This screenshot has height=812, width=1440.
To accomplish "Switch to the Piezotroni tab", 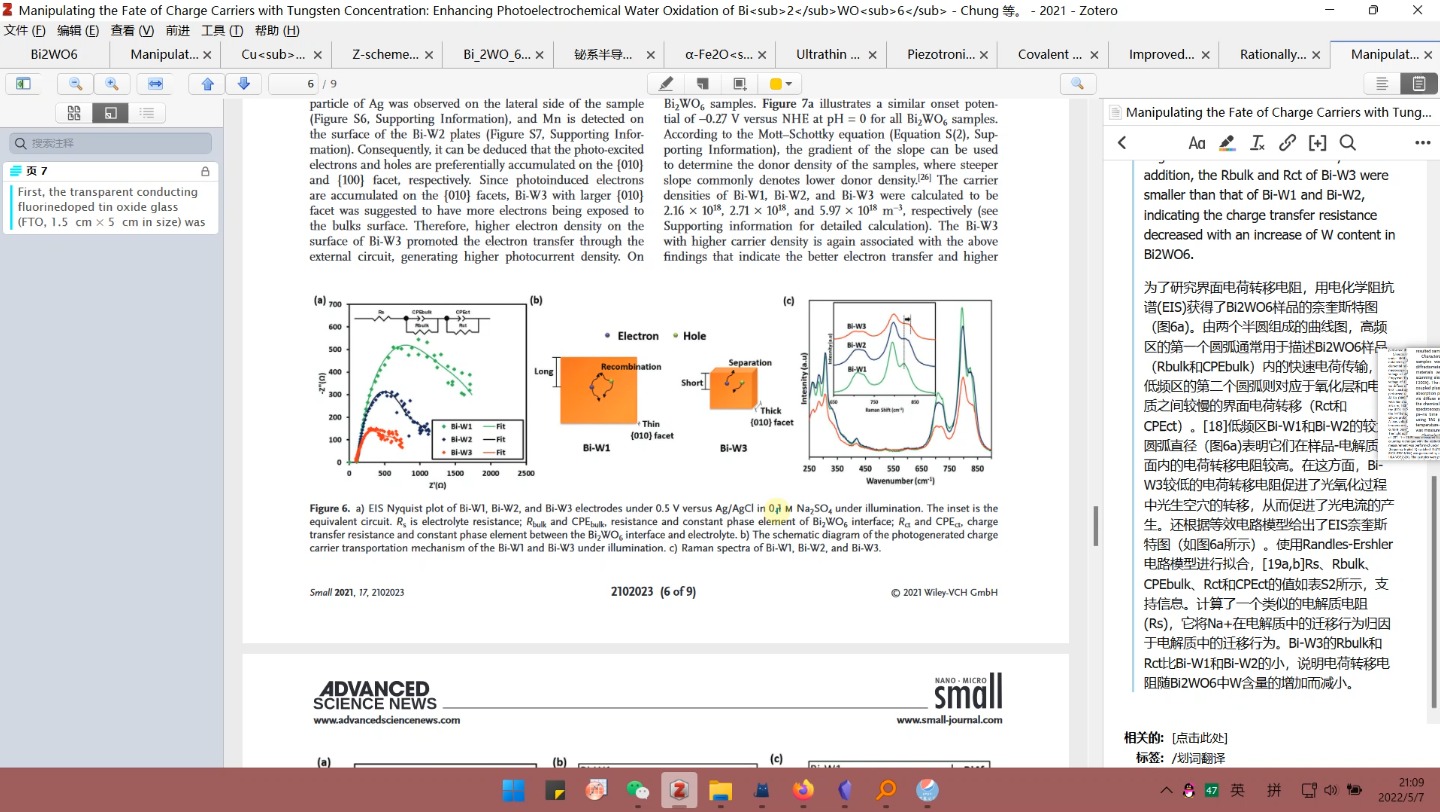I will tap(941, 54).
